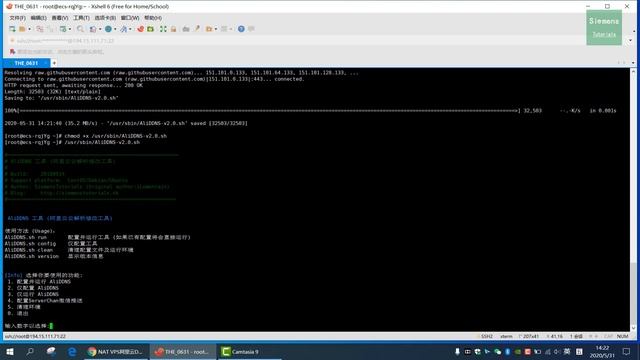
Task: Click the ssh address bar field
Action: pos(318,41)
